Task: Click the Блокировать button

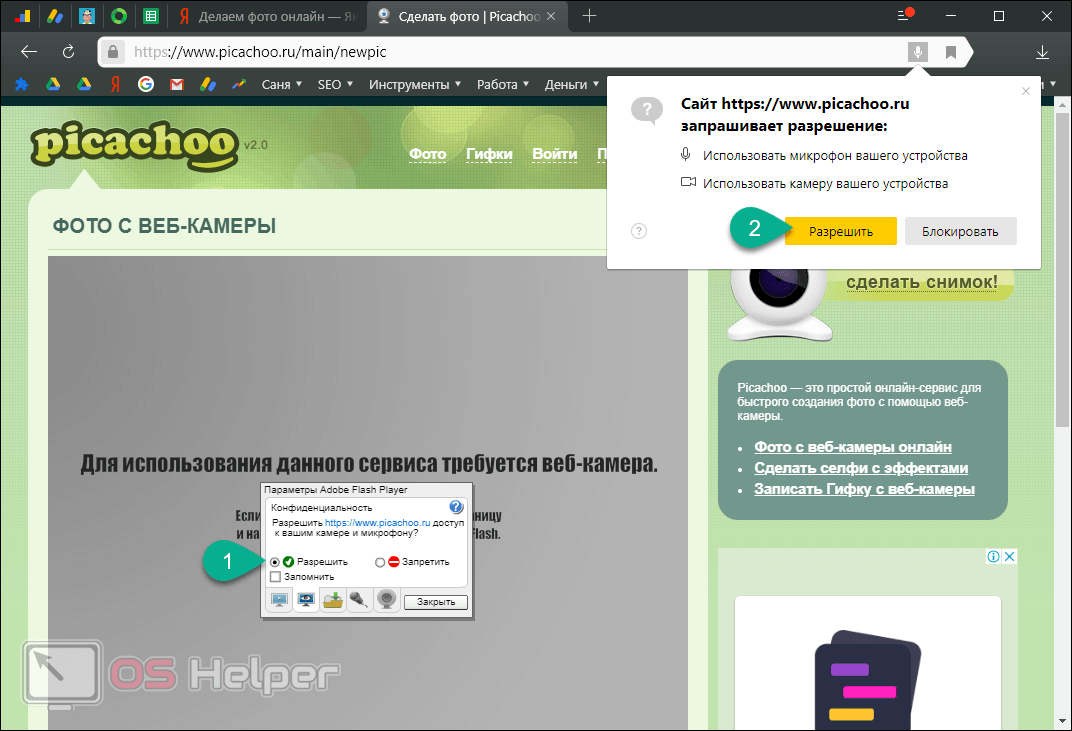Action: (960, 232)
